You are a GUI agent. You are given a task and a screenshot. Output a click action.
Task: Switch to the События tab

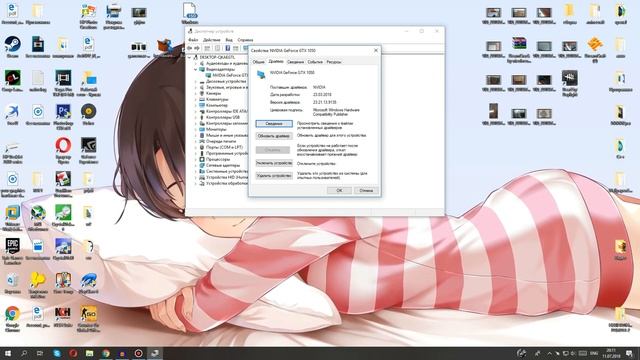315,62
